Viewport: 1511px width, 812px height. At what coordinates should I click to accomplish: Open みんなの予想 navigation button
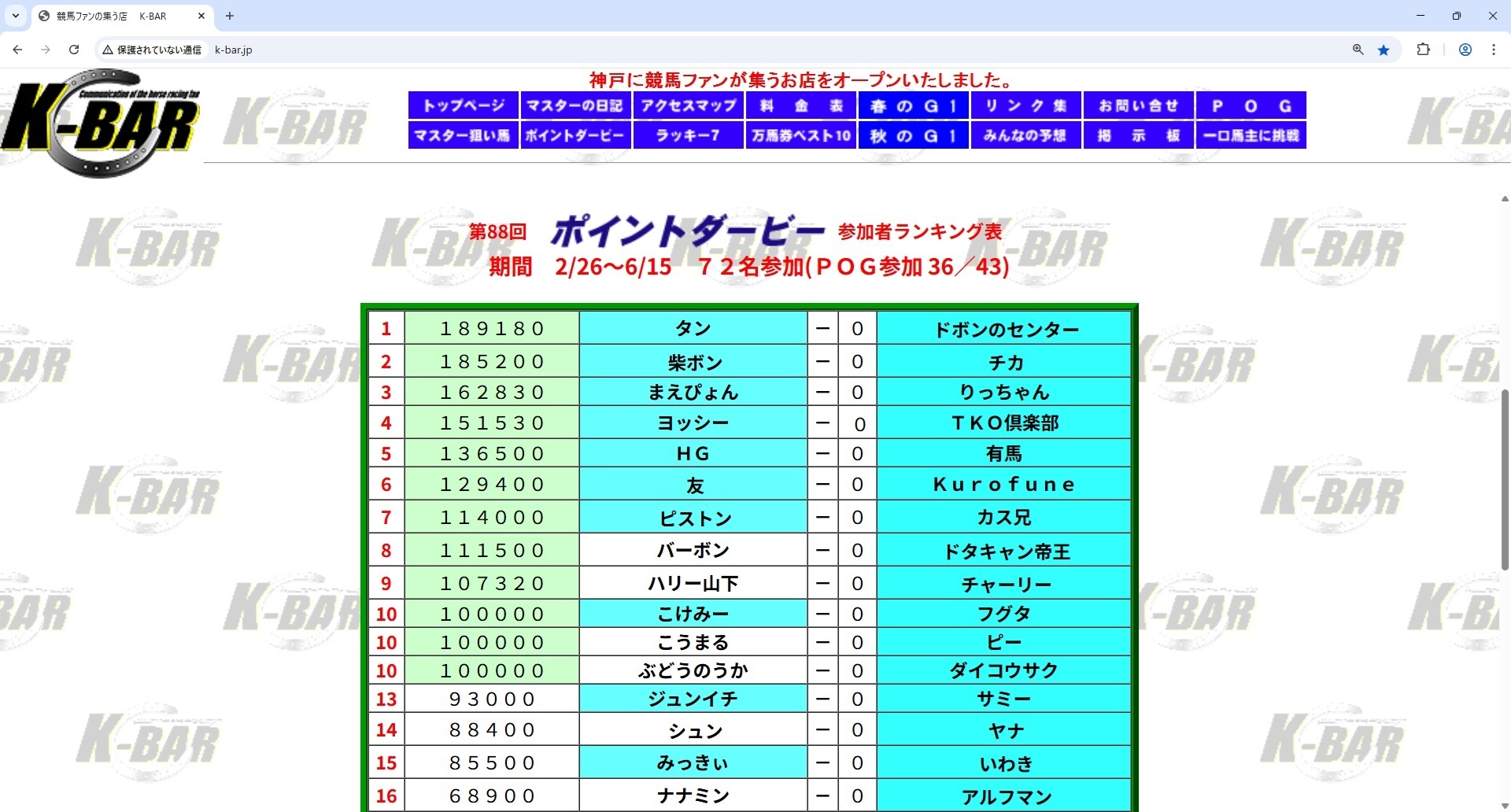(x=1026, y=135)
